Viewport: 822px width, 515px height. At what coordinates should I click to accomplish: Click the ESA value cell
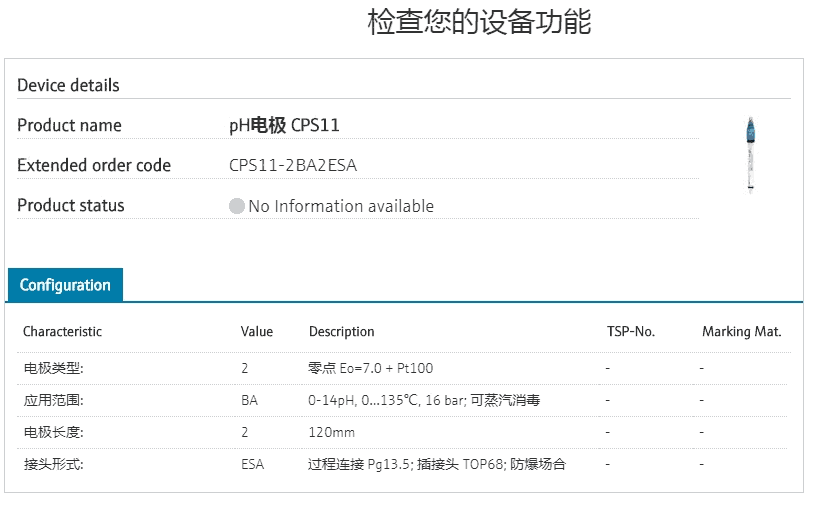[252, 464]
